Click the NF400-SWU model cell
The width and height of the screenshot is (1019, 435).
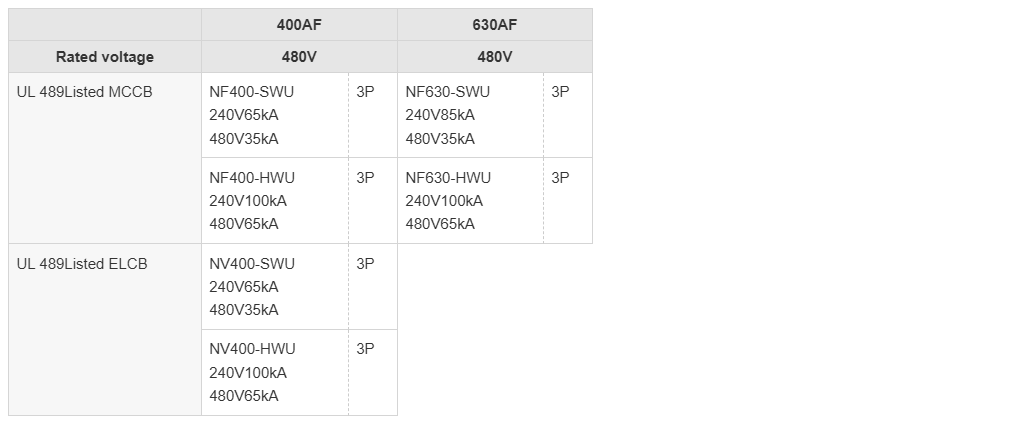[x=275, y=115]
